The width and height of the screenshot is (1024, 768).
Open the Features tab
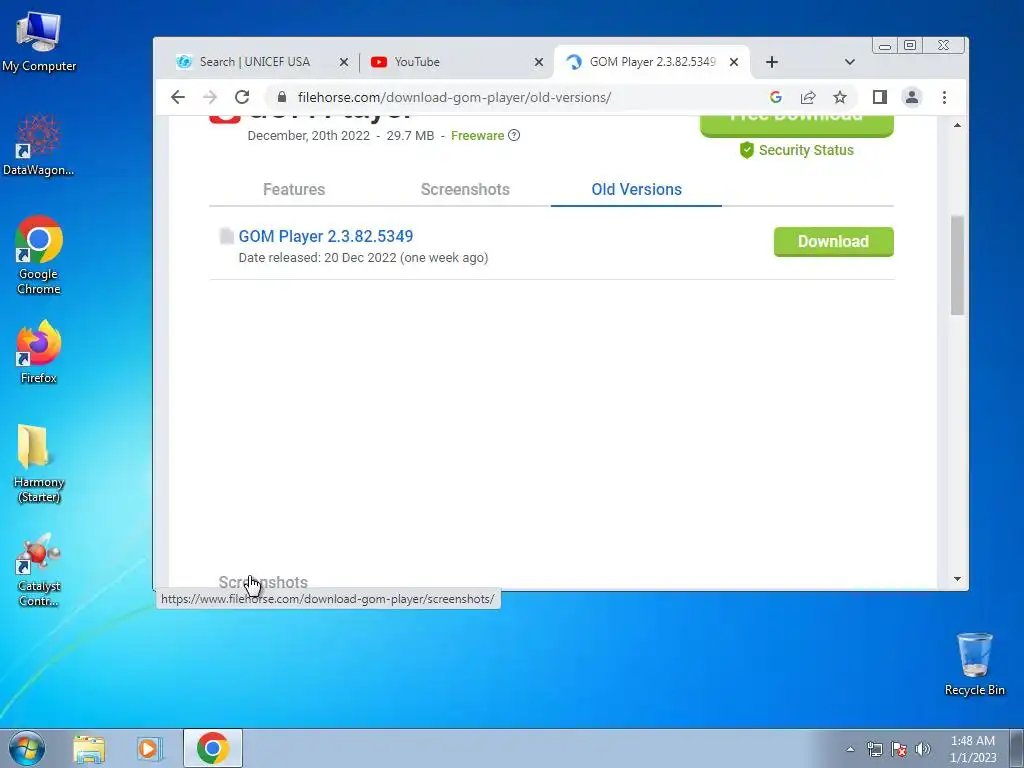(x=294, y=189)
